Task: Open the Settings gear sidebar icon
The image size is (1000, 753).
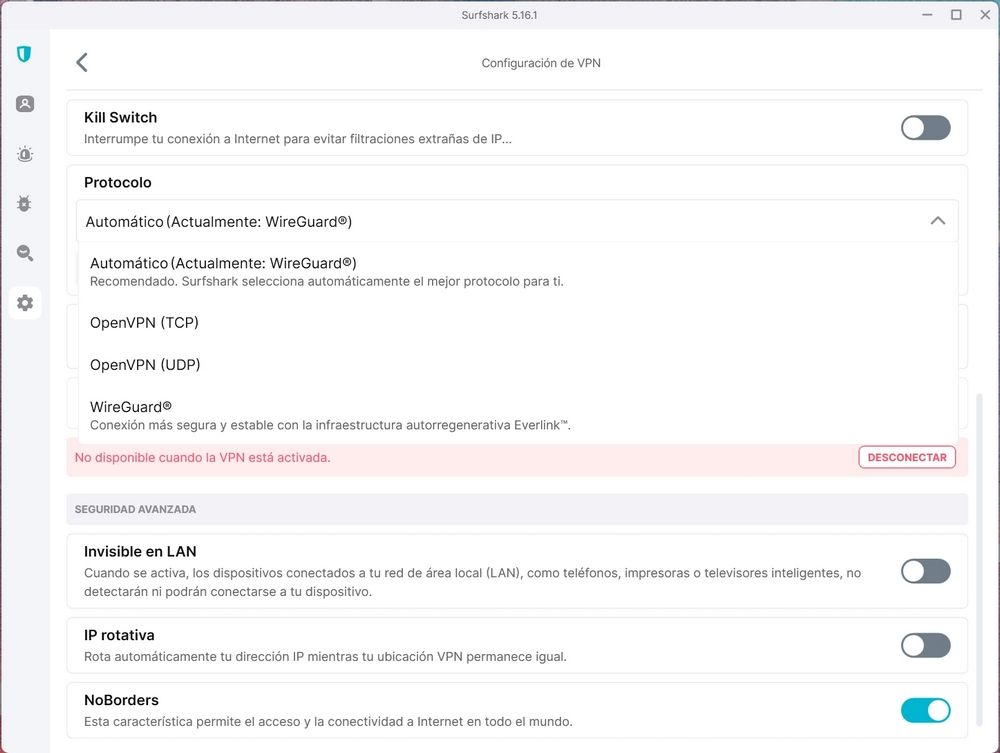Action: (x=25, y=303)
